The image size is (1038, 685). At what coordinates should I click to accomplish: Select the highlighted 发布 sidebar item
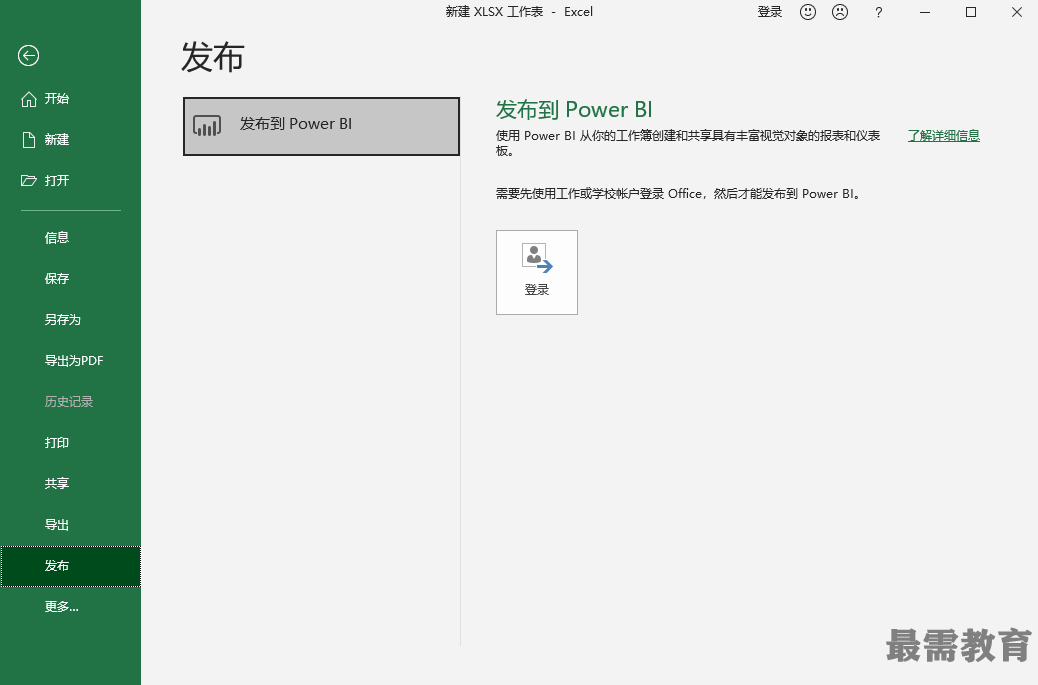(70, 566)
